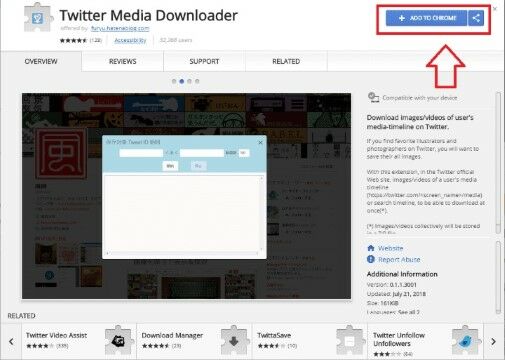Switch to the Reviews tab
Screen dimensions: 505x360
pyautogui.click(x=123, y=61)
